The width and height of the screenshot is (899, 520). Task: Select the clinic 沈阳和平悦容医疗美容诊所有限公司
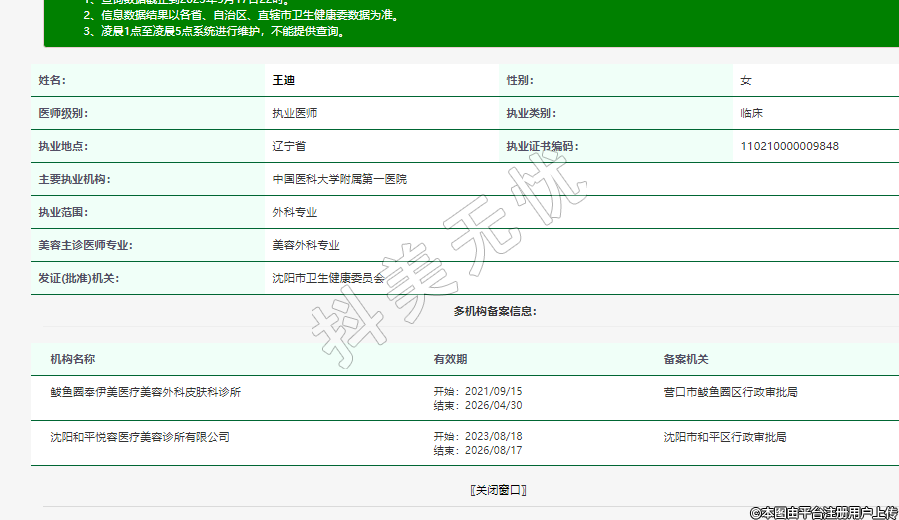140,437
